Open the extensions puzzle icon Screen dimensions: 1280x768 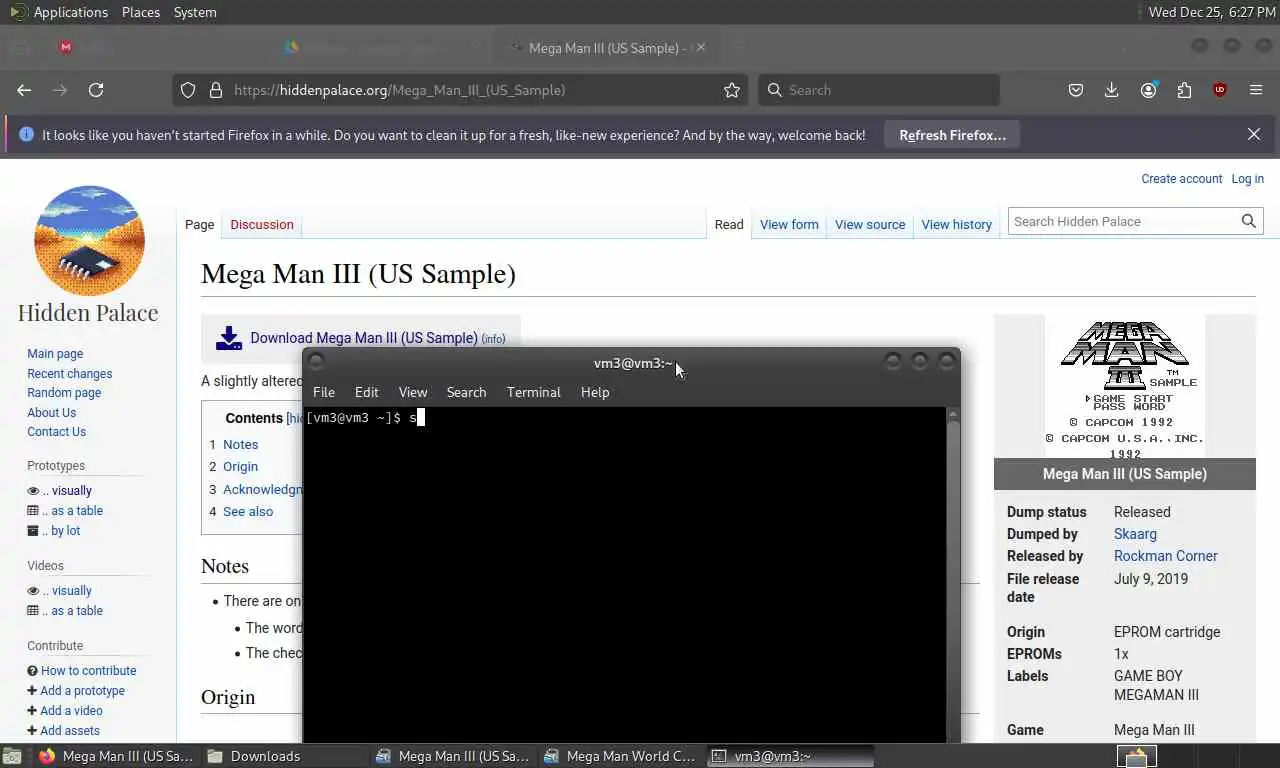tap(1184, 90)
